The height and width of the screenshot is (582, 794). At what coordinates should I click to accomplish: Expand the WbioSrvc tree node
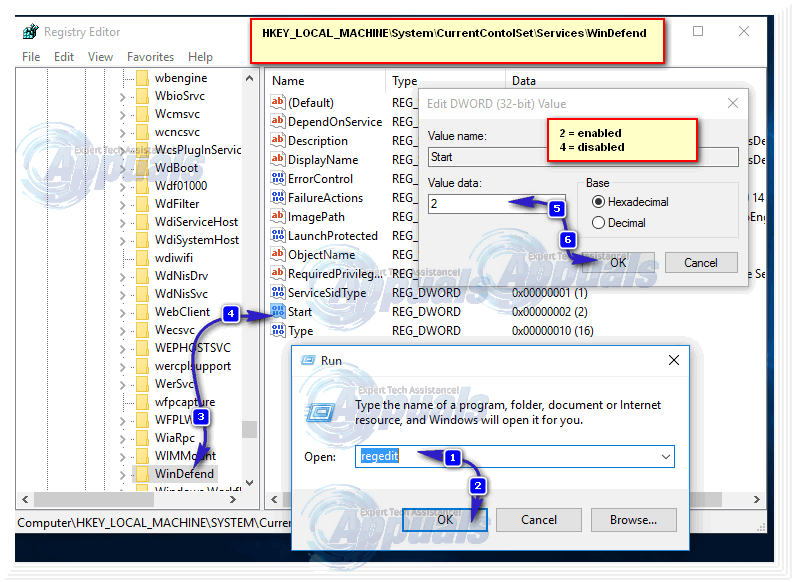[122, 96]
